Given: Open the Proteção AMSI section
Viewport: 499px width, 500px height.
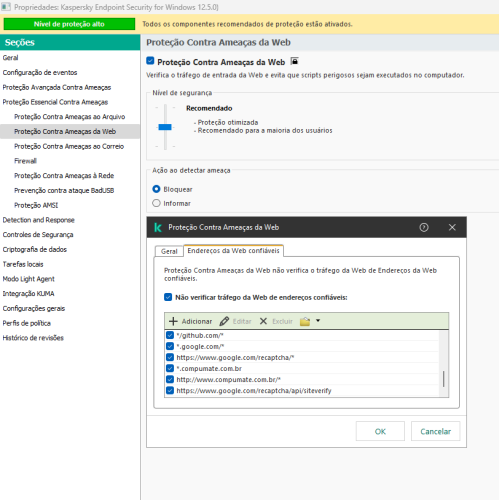Looking at the screenshot, I should coord(36,205).
